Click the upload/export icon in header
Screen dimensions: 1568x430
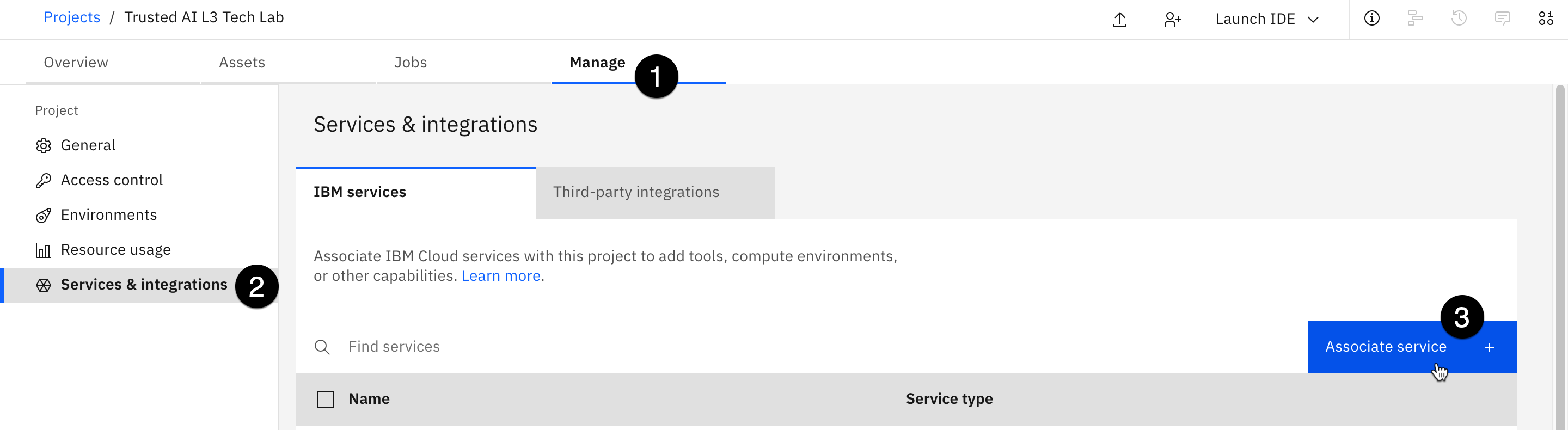1119,20
